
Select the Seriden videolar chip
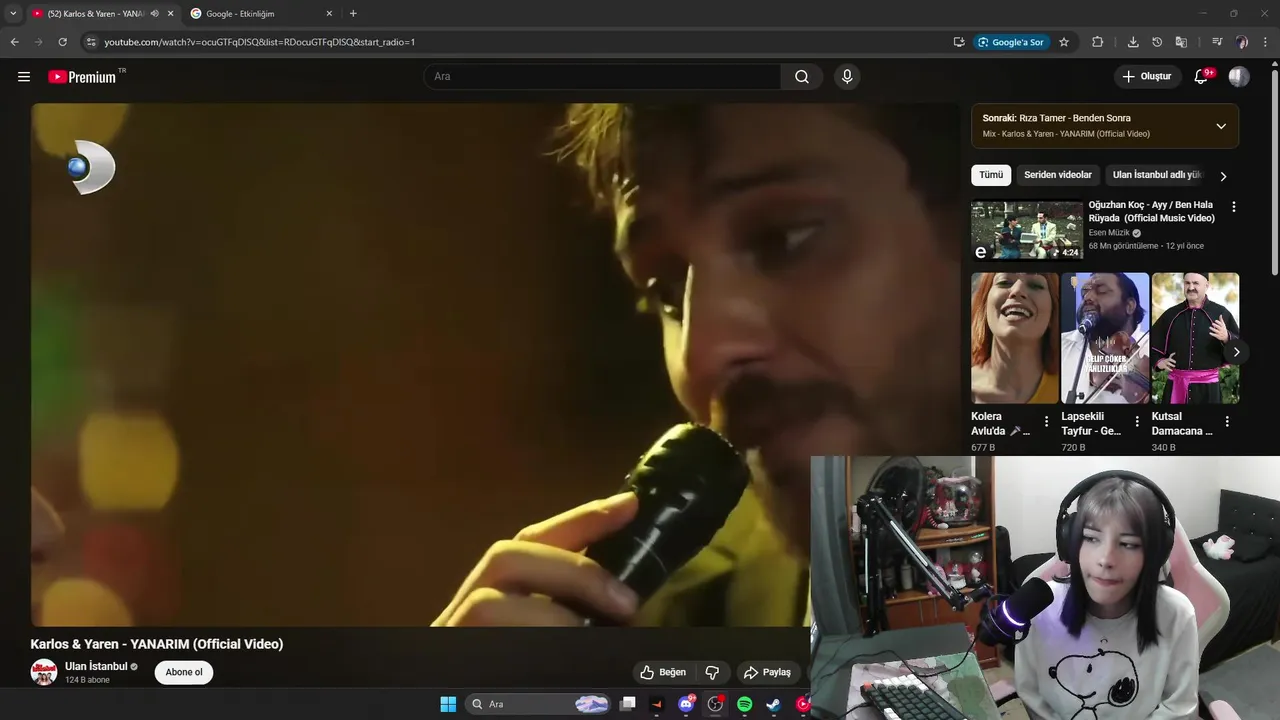click(1058, 175)
